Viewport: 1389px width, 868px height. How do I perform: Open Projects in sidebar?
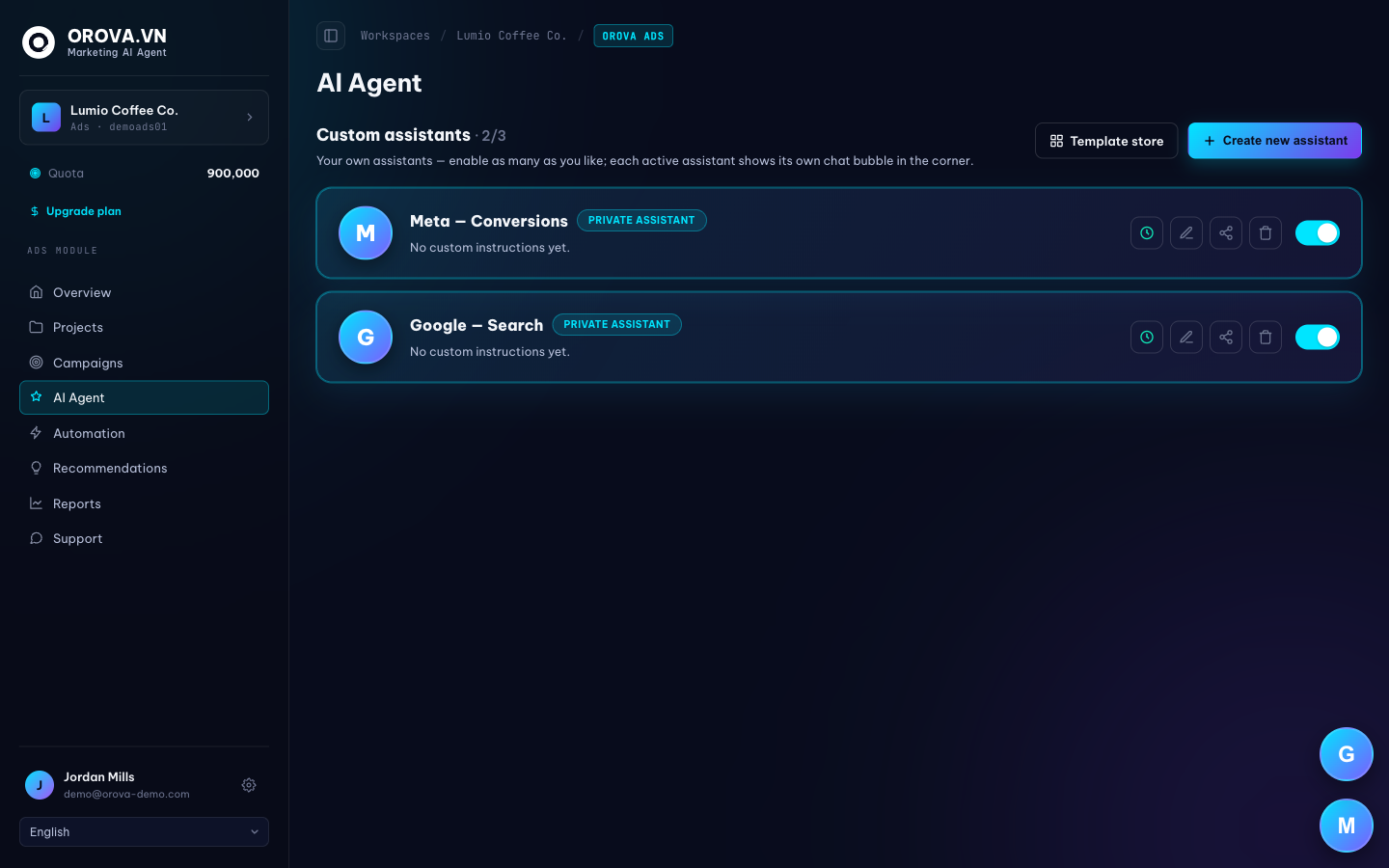click(144, 327)
